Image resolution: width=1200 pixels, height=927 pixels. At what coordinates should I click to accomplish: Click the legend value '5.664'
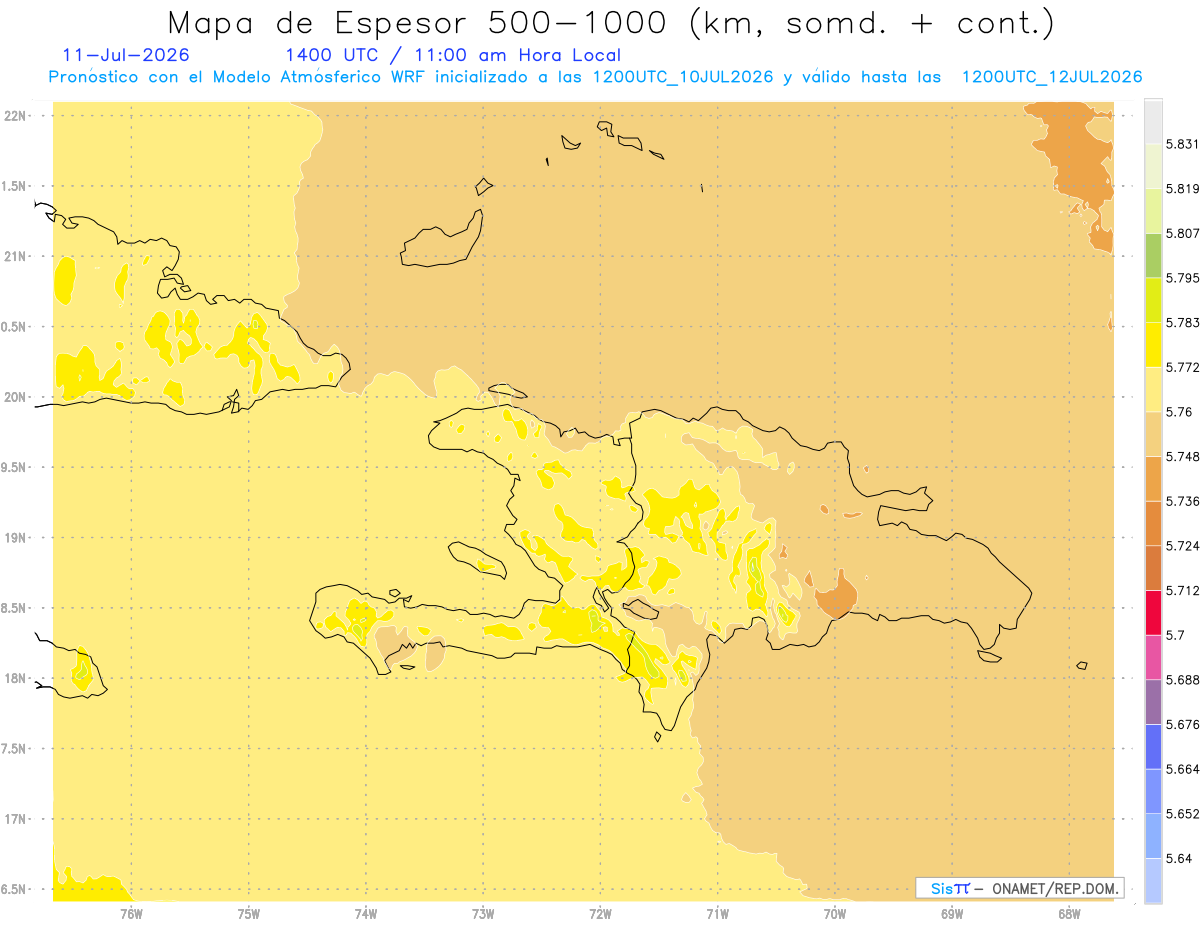pos(1182,769)
